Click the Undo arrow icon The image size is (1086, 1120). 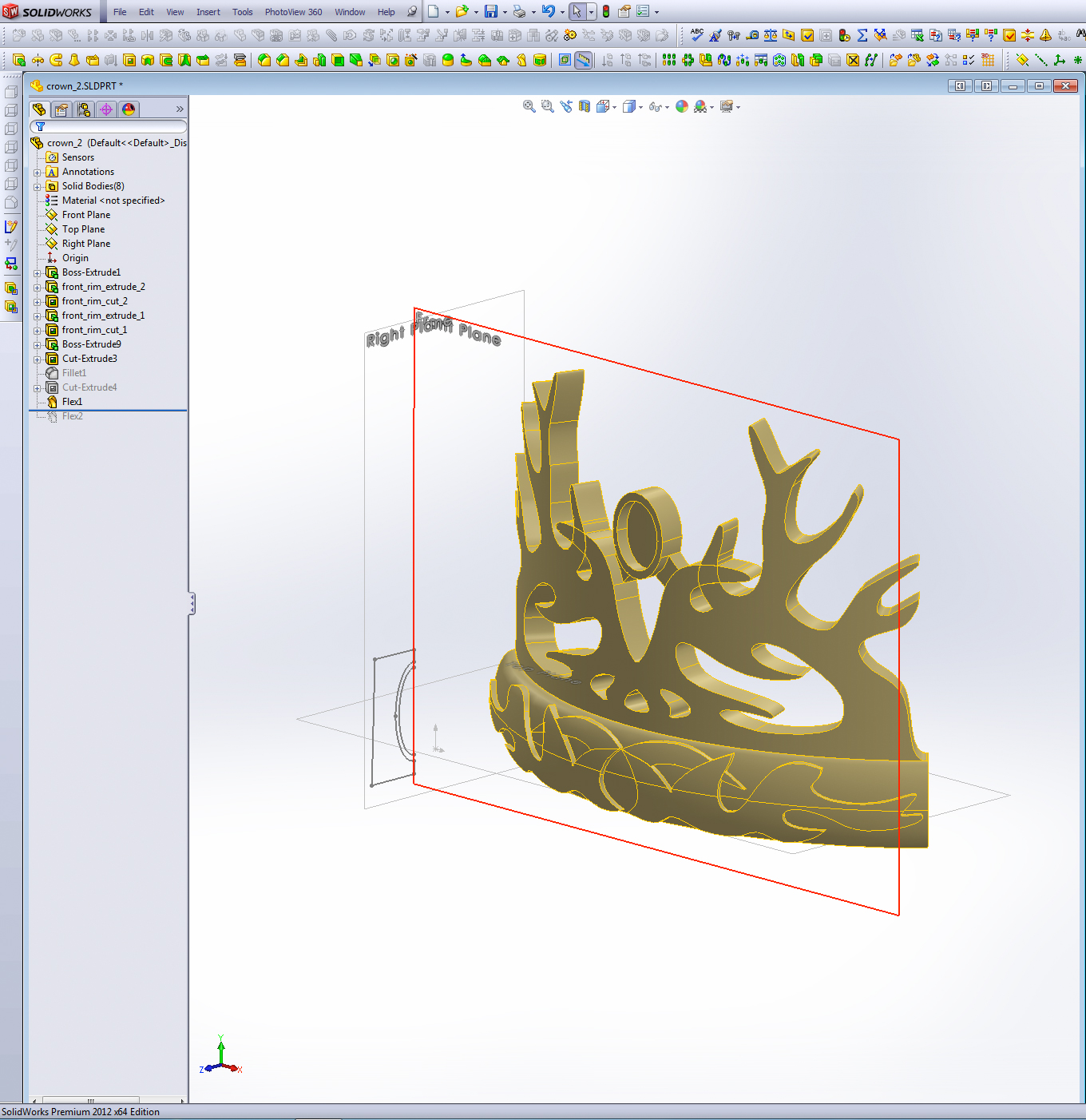pos(549,11)
